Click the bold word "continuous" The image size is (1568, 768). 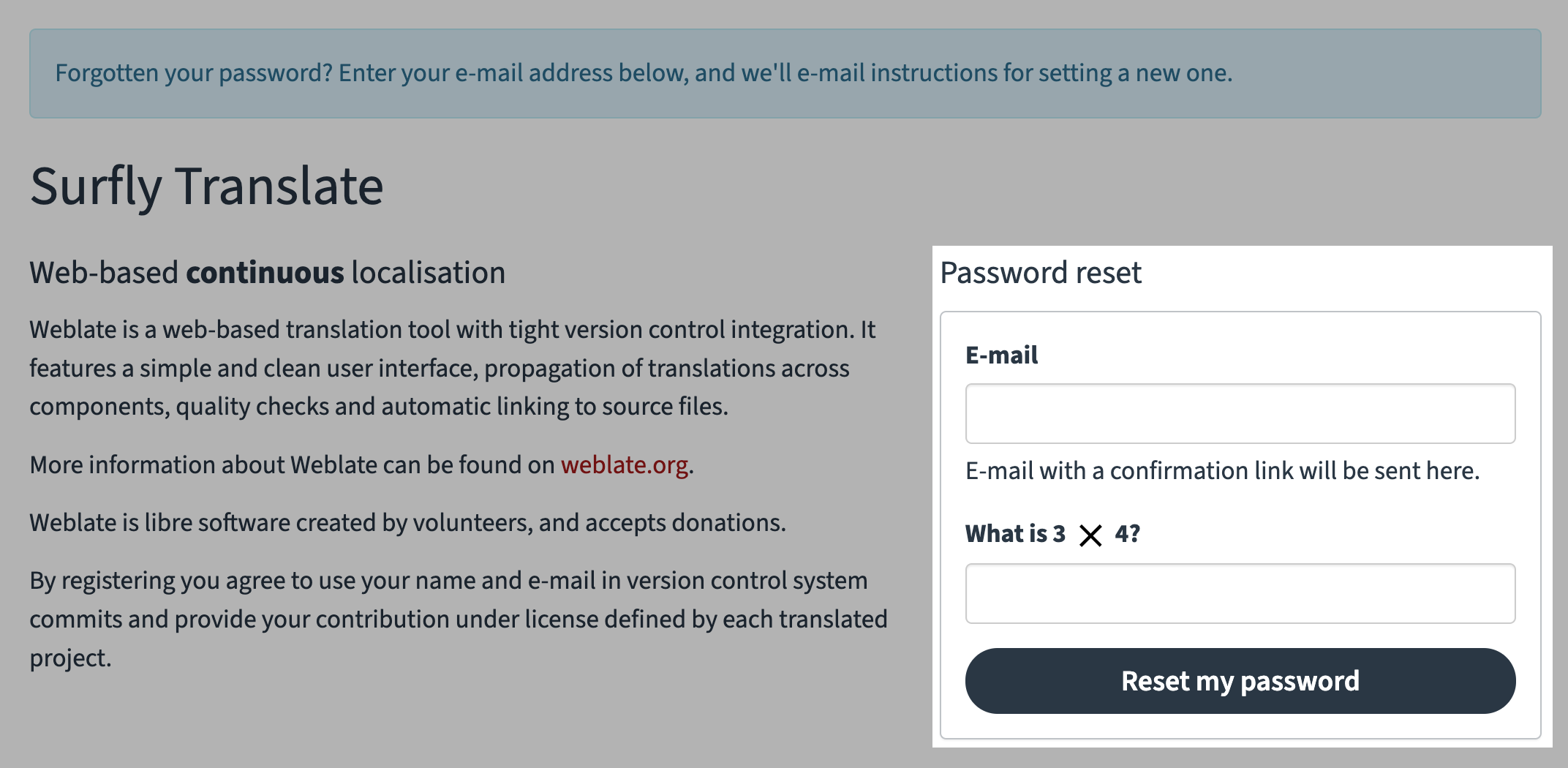click(265, 273)
